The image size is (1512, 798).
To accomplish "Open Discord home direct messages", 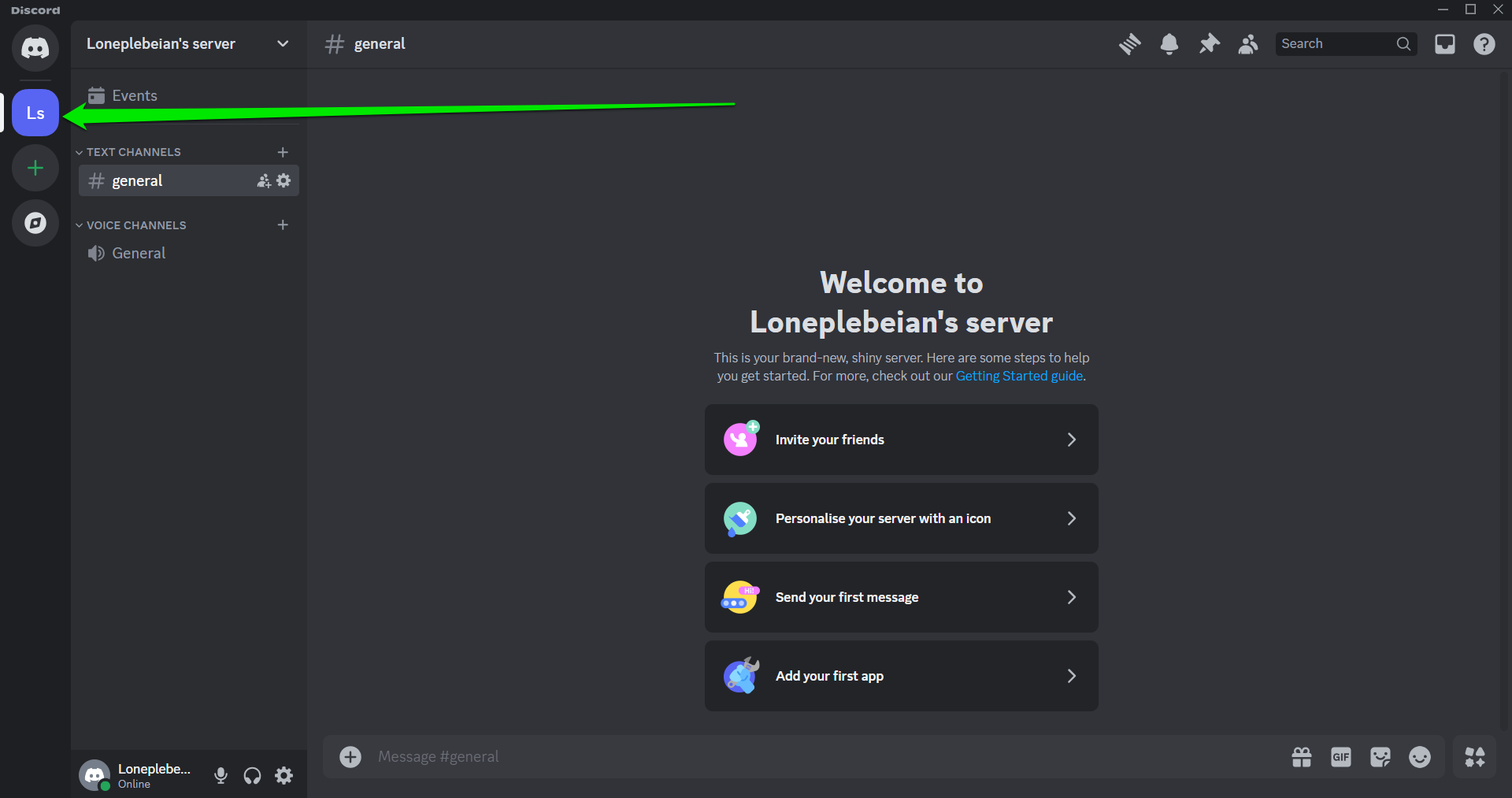I will pos(35,47).
